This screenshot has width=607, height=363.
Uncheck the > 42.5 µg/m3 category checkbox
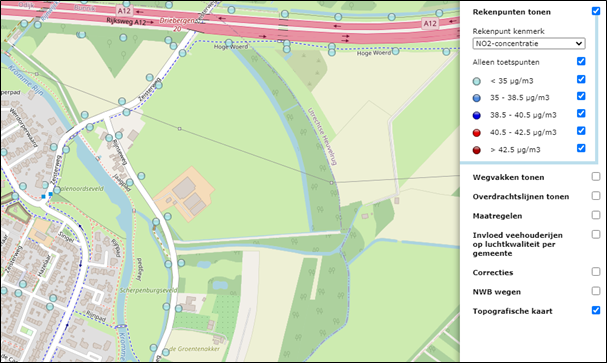coord(581,148)
